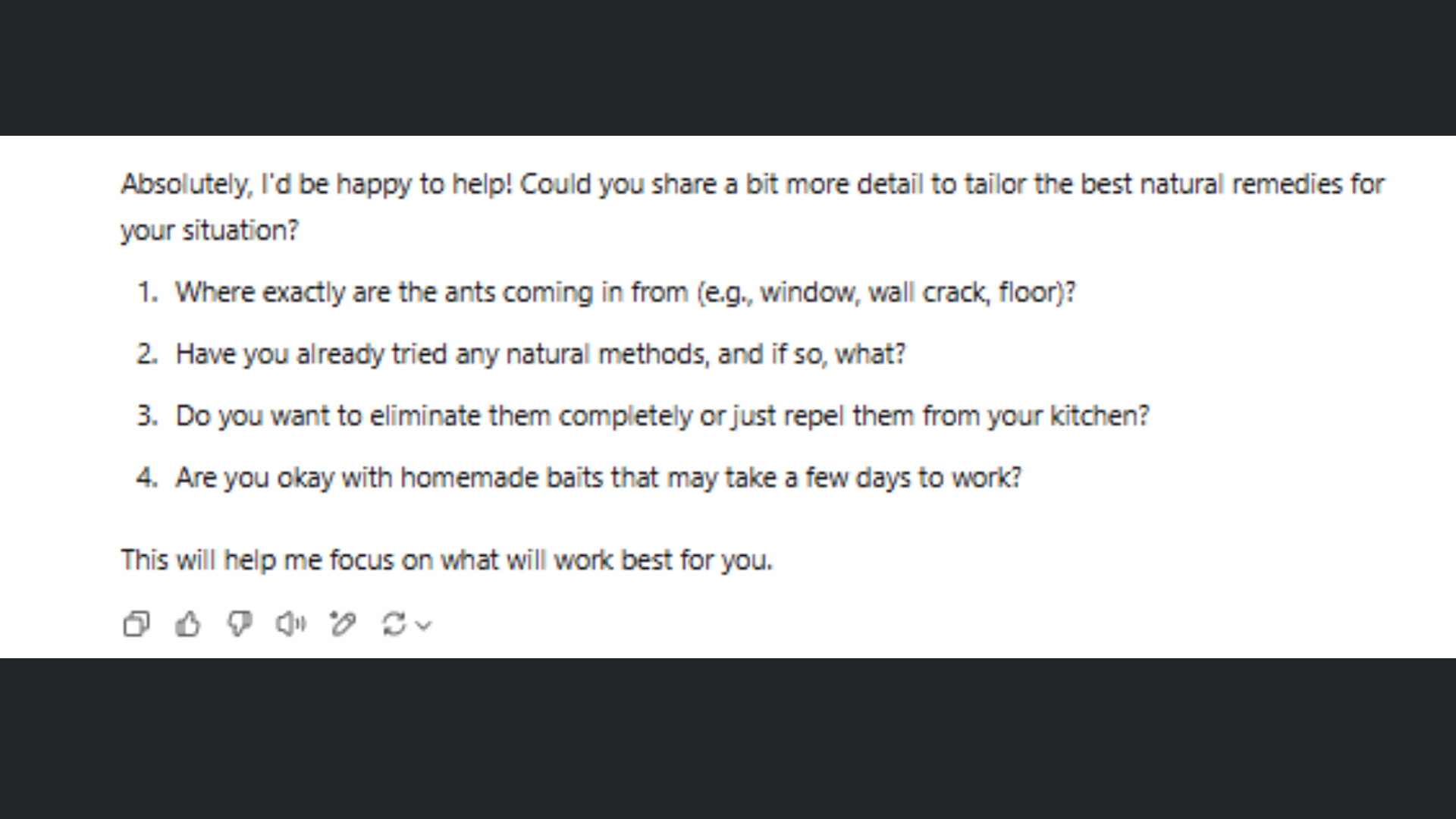Regenerate the response using circular arrows
The image size is (1456, 819).
pos(394,624)
